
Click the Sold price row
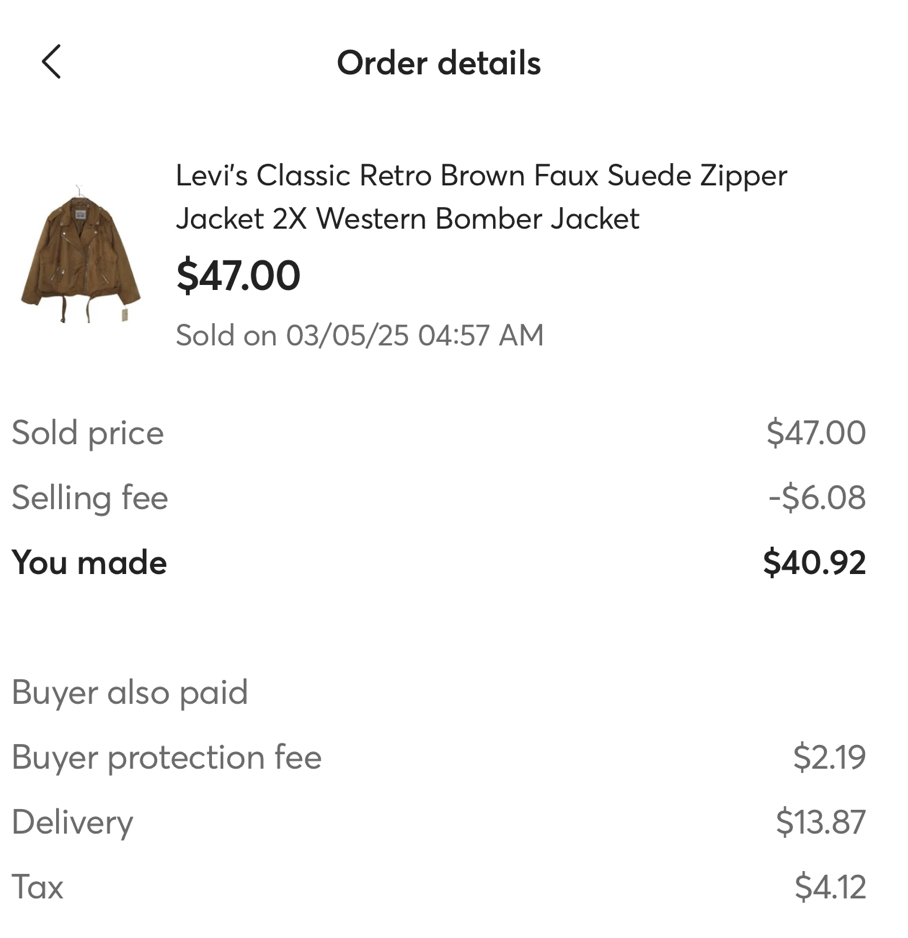tap(87, 432)
